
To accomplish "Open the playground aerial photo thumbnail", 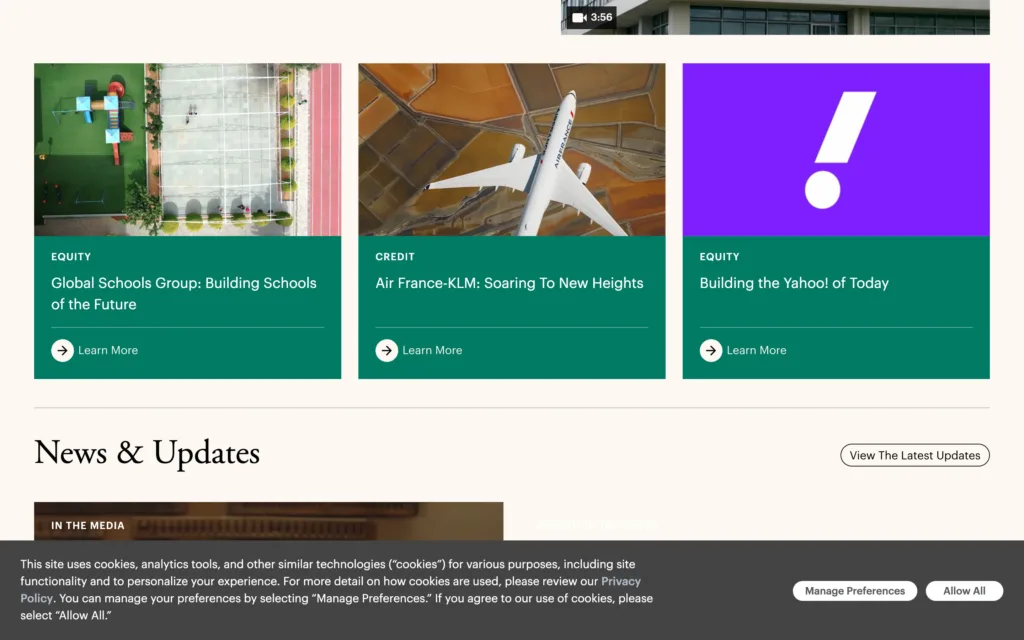I will [187, 150].
